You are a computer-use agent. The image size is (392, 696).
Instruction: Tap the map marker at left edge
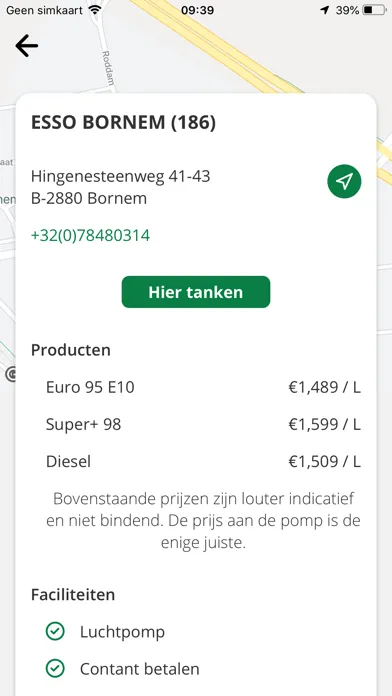(11, 375)
